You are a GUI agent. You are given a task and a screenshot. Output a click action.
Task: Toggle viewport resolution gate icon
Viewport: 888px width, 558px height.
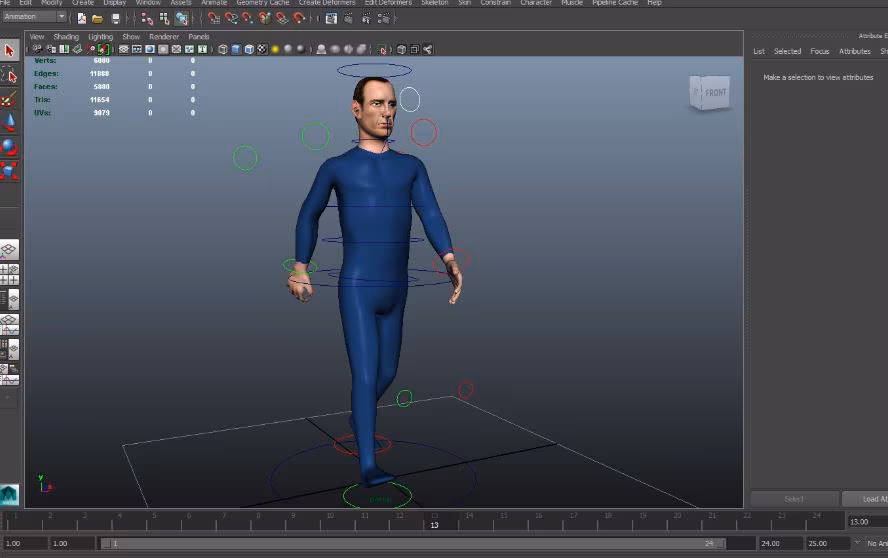tap(150, 49)
